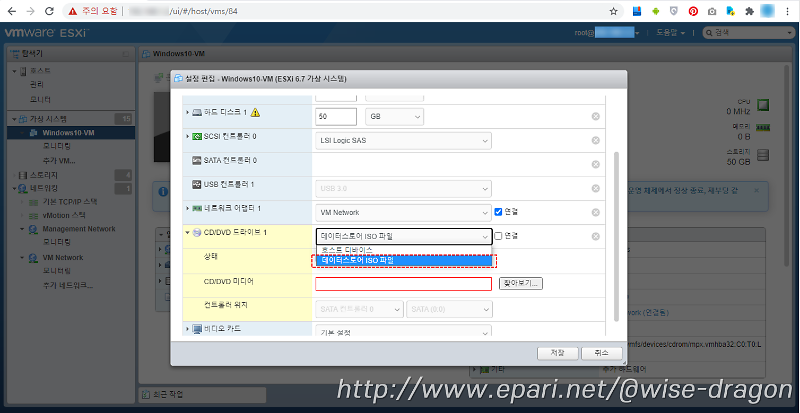
Task: Click the CPU usage icon
Action: (763, 105)
